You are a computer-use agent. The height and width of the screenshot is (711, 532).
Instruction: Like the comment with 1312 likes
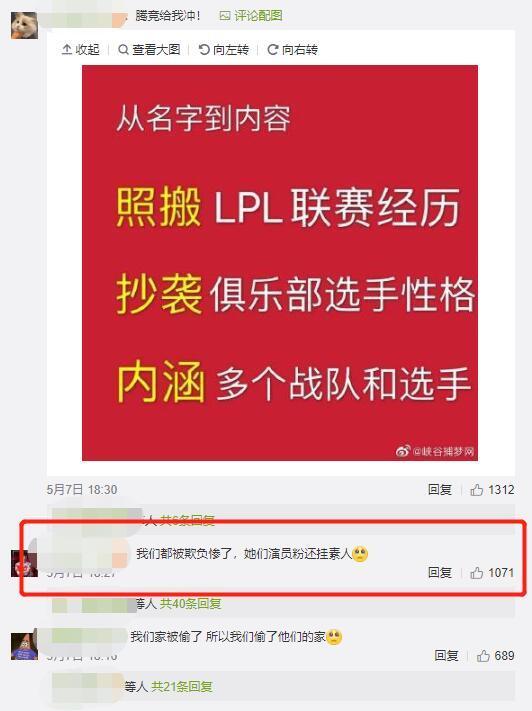point(492,490)
